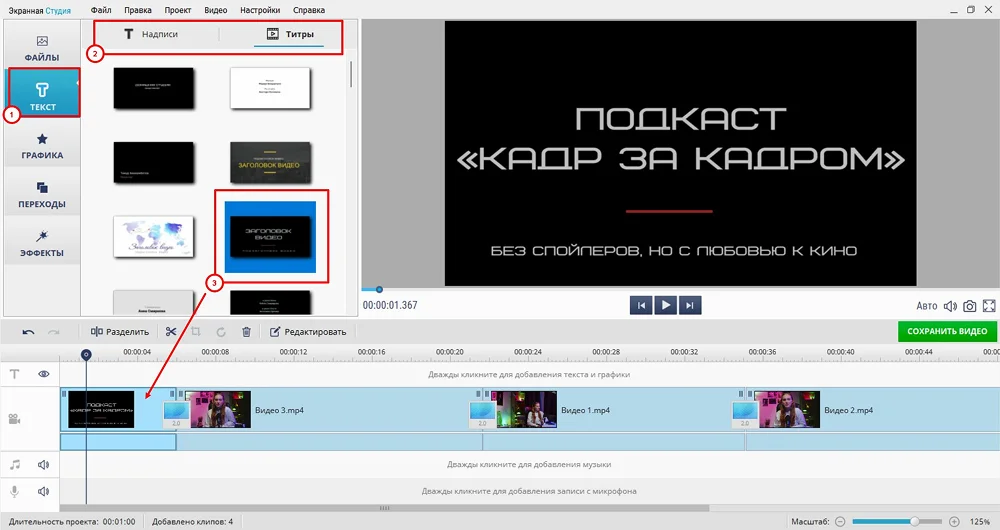Click the add music track hint
The image size is (1000, 530).
tap(529, 464)
